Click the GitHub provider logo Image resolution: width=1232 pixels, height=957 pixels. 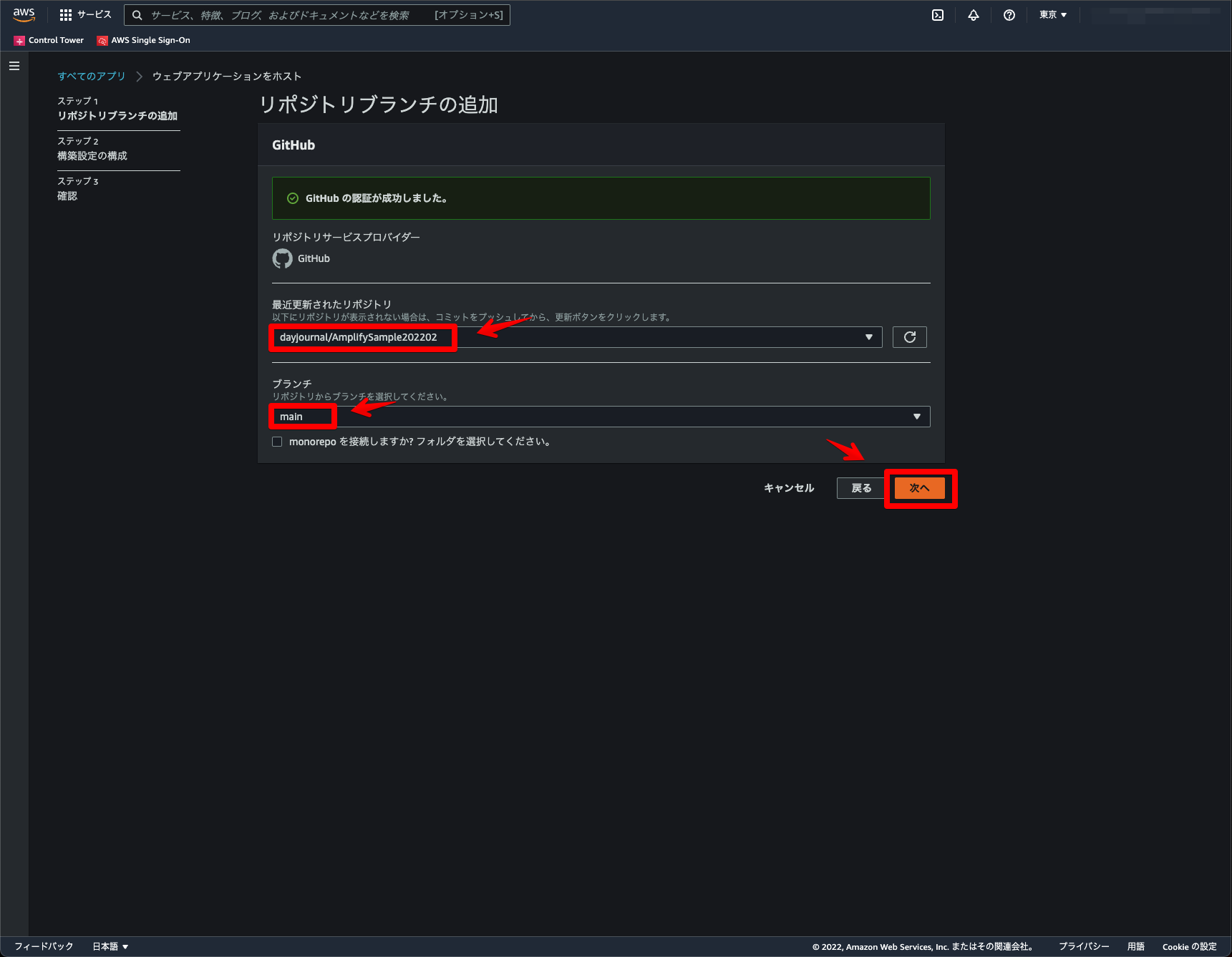click(x=282, y=258)
